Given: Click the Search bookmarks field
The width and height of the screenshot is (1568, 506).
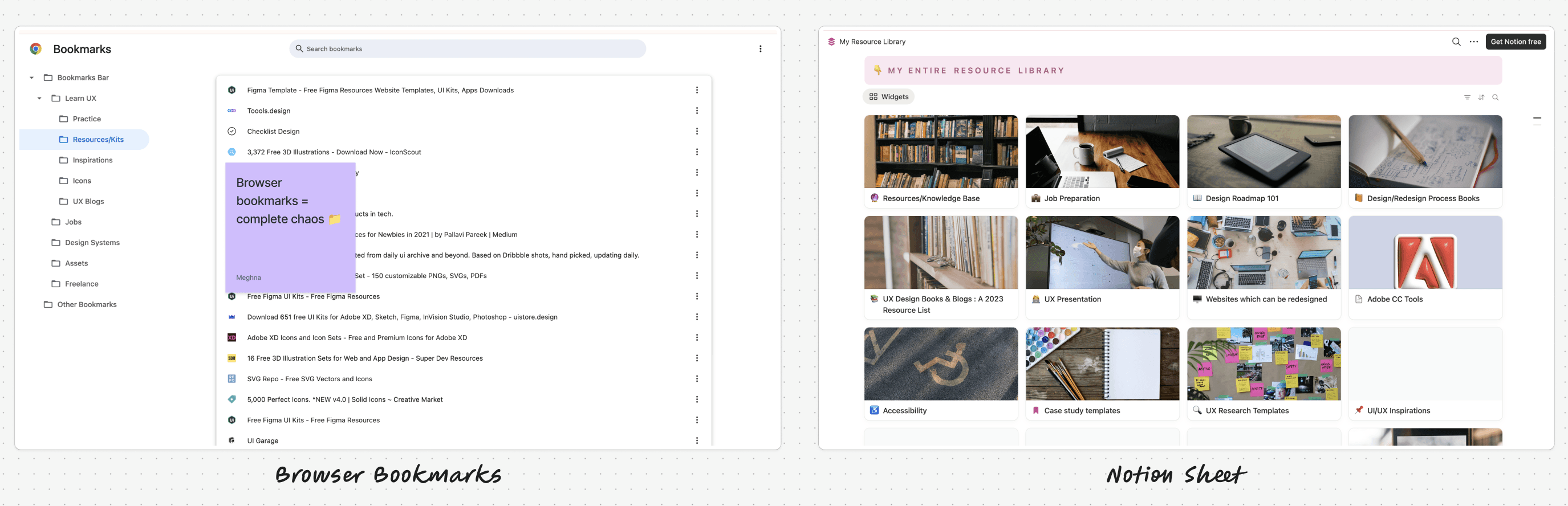Looking at the screenshot, I should 468,48.
